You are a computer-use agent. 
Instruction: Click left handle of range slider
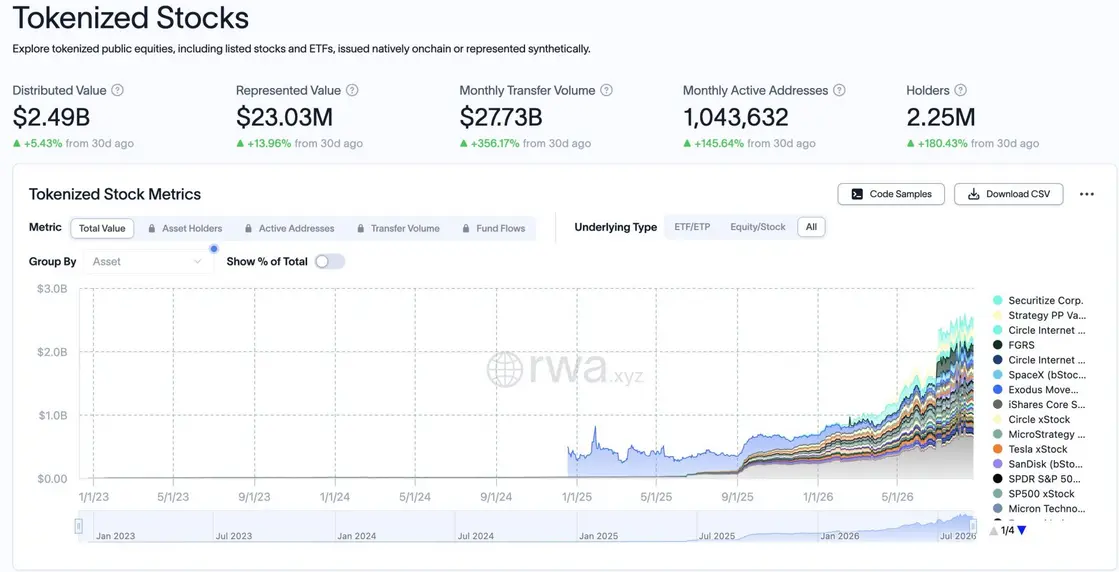pos(79,526)
